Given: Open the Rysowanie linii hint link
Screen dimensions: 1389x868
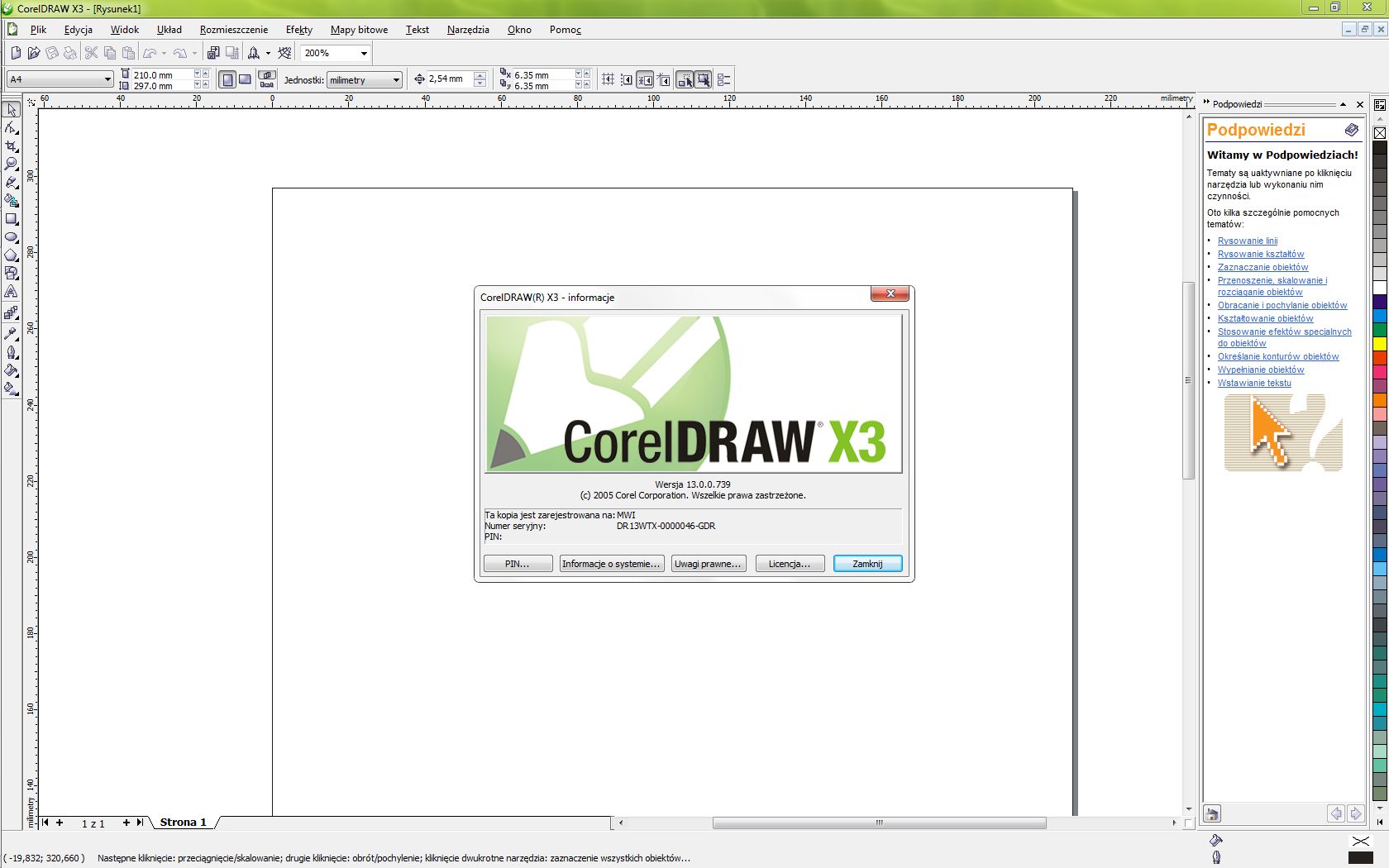Looking at the screenshot, I should [1247, 241].
